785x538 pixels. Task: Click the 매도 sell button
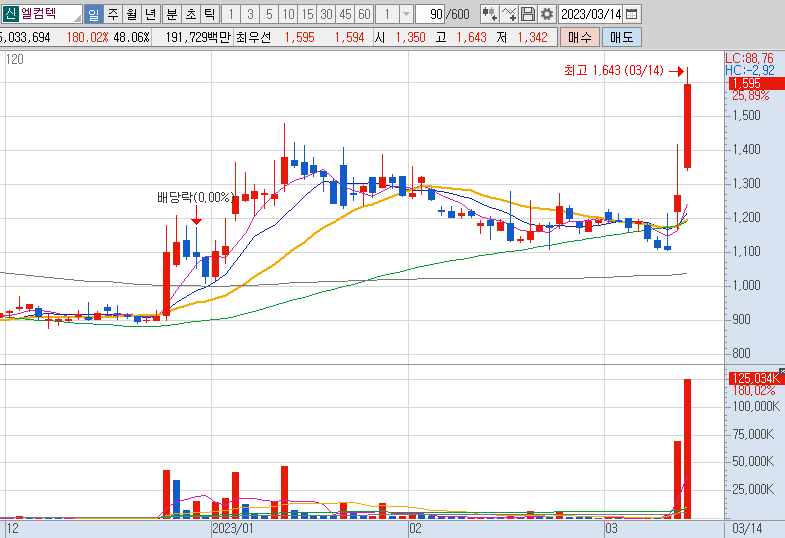(x=622, y=38)
